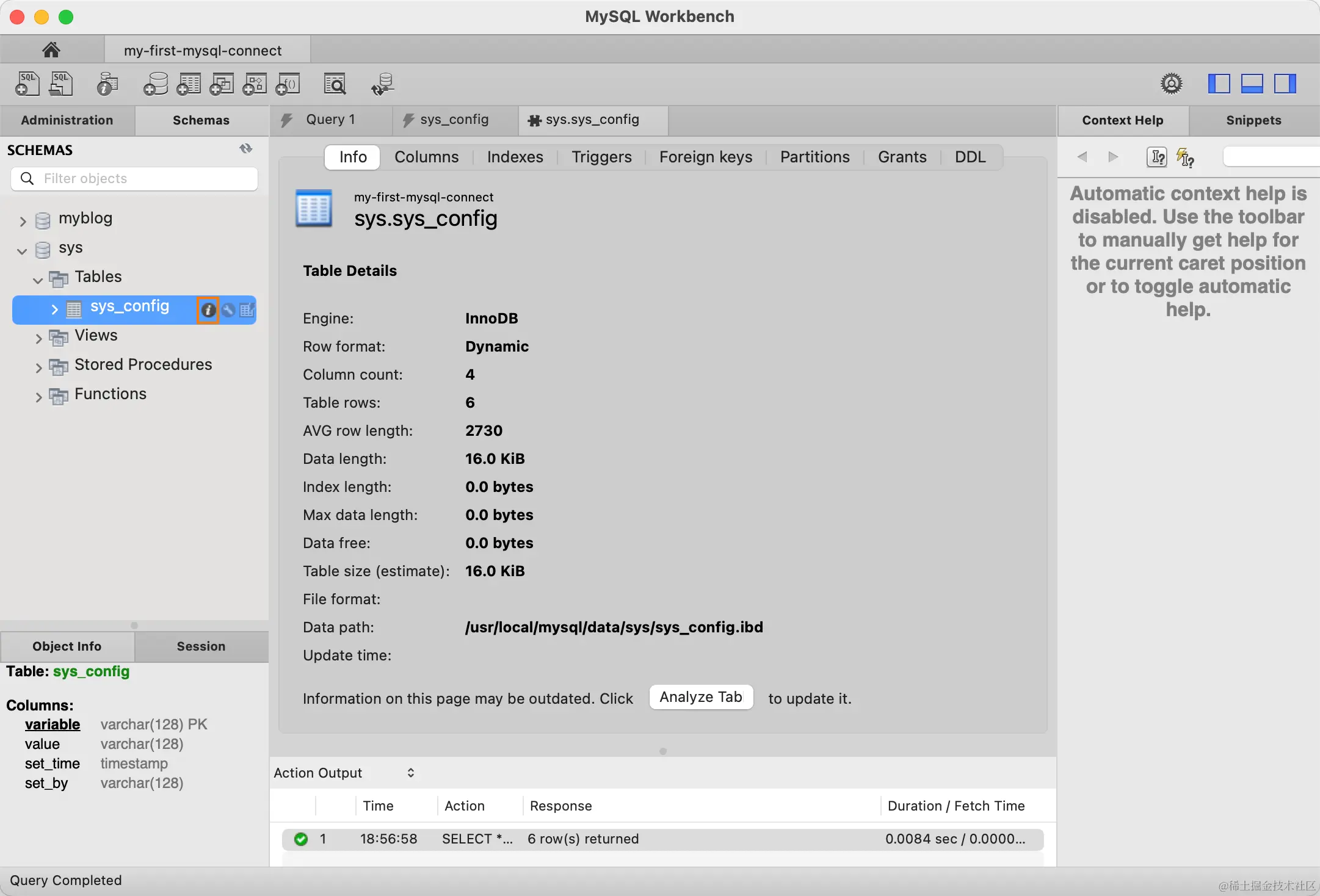Toggle automatic context help icon

coord(1185,157)
